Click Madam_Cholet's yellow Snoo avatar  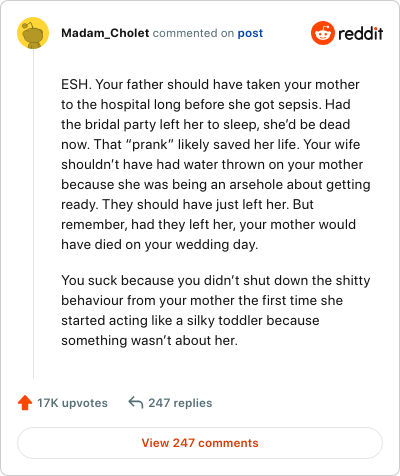(33, 33)
